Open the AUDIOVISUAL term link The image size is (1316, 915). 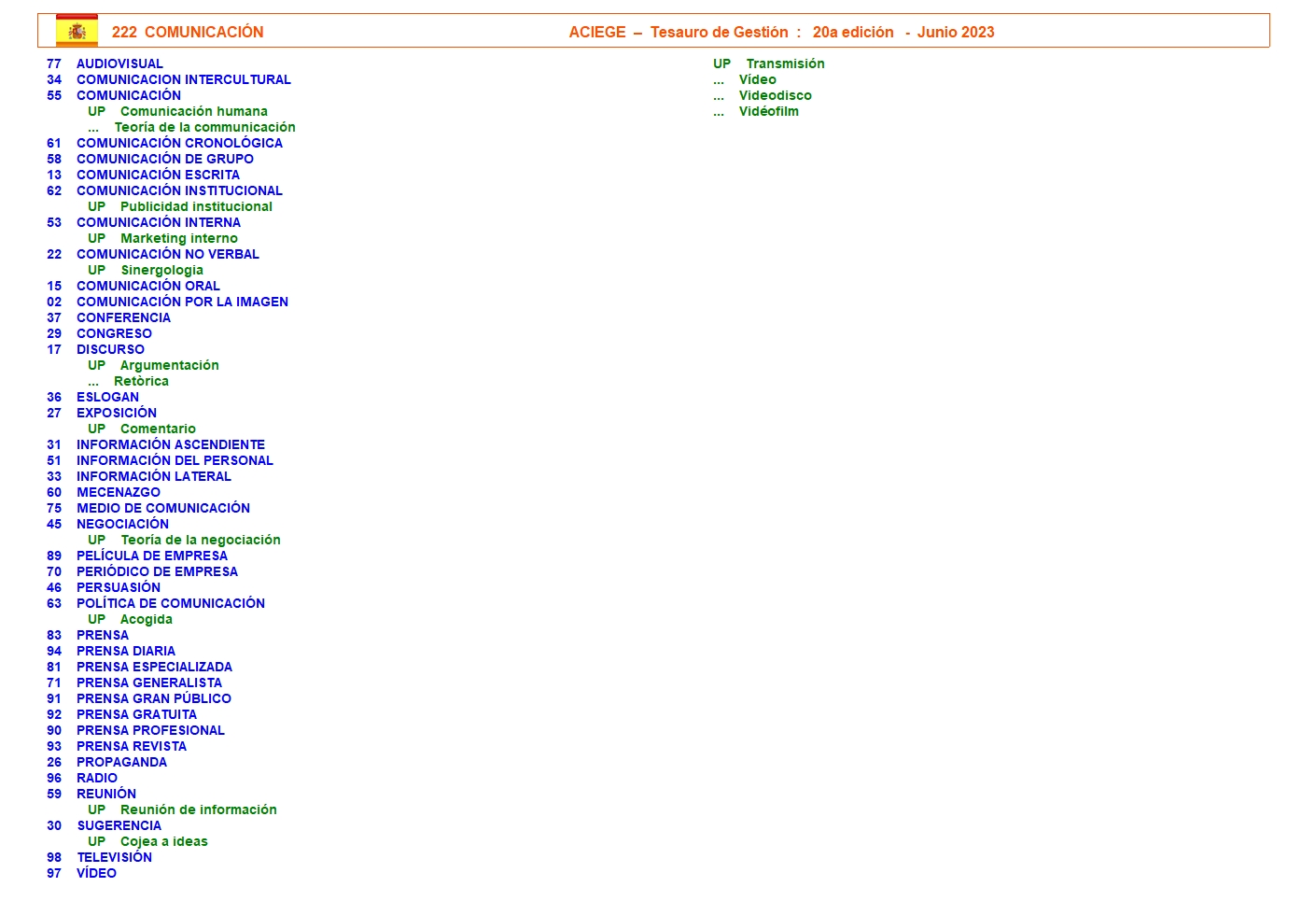click(119, 63)
